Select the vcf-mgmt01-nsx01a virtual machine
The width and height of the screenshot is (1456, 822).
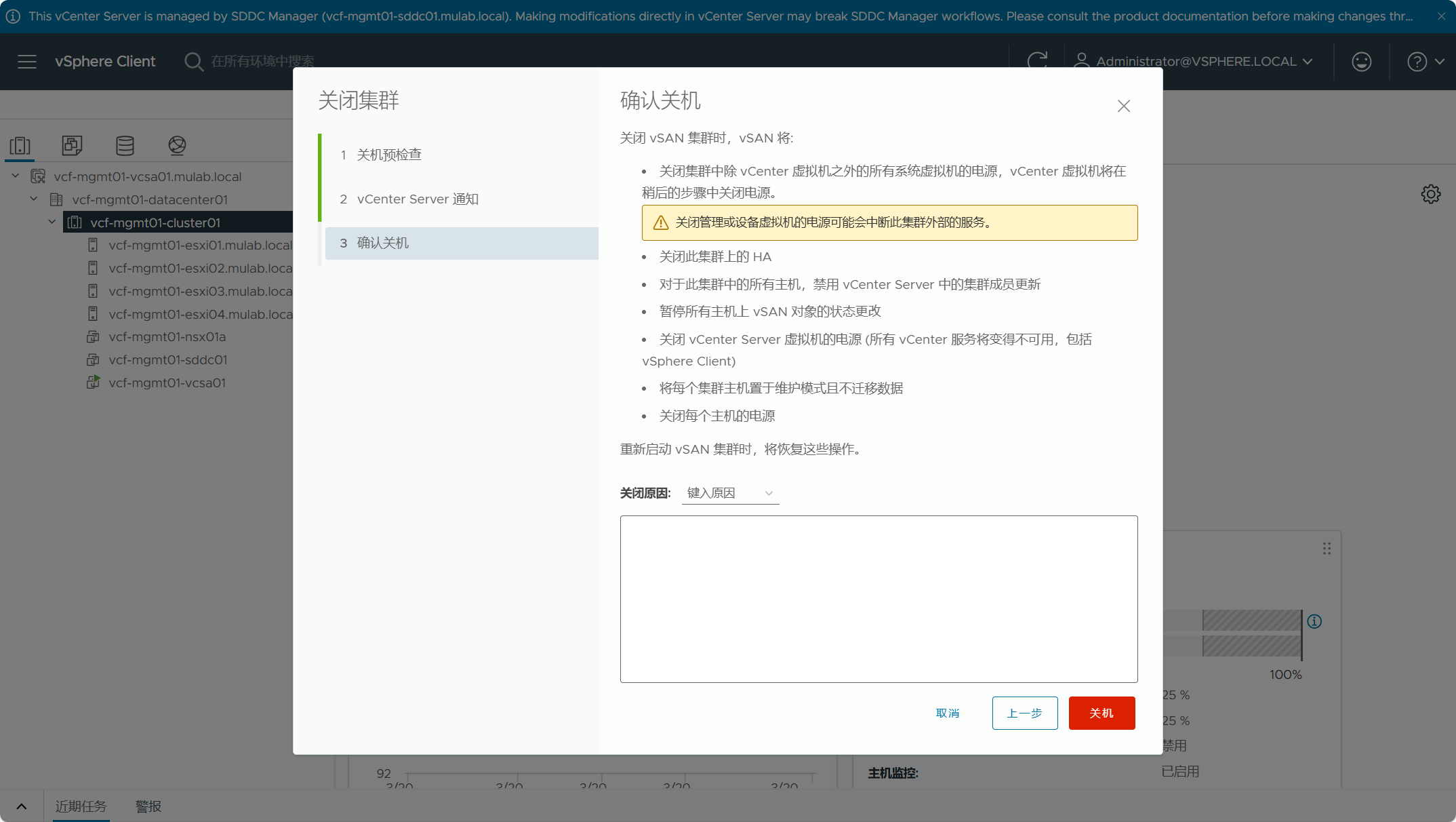pyautogui.click(x=167, y=337)
